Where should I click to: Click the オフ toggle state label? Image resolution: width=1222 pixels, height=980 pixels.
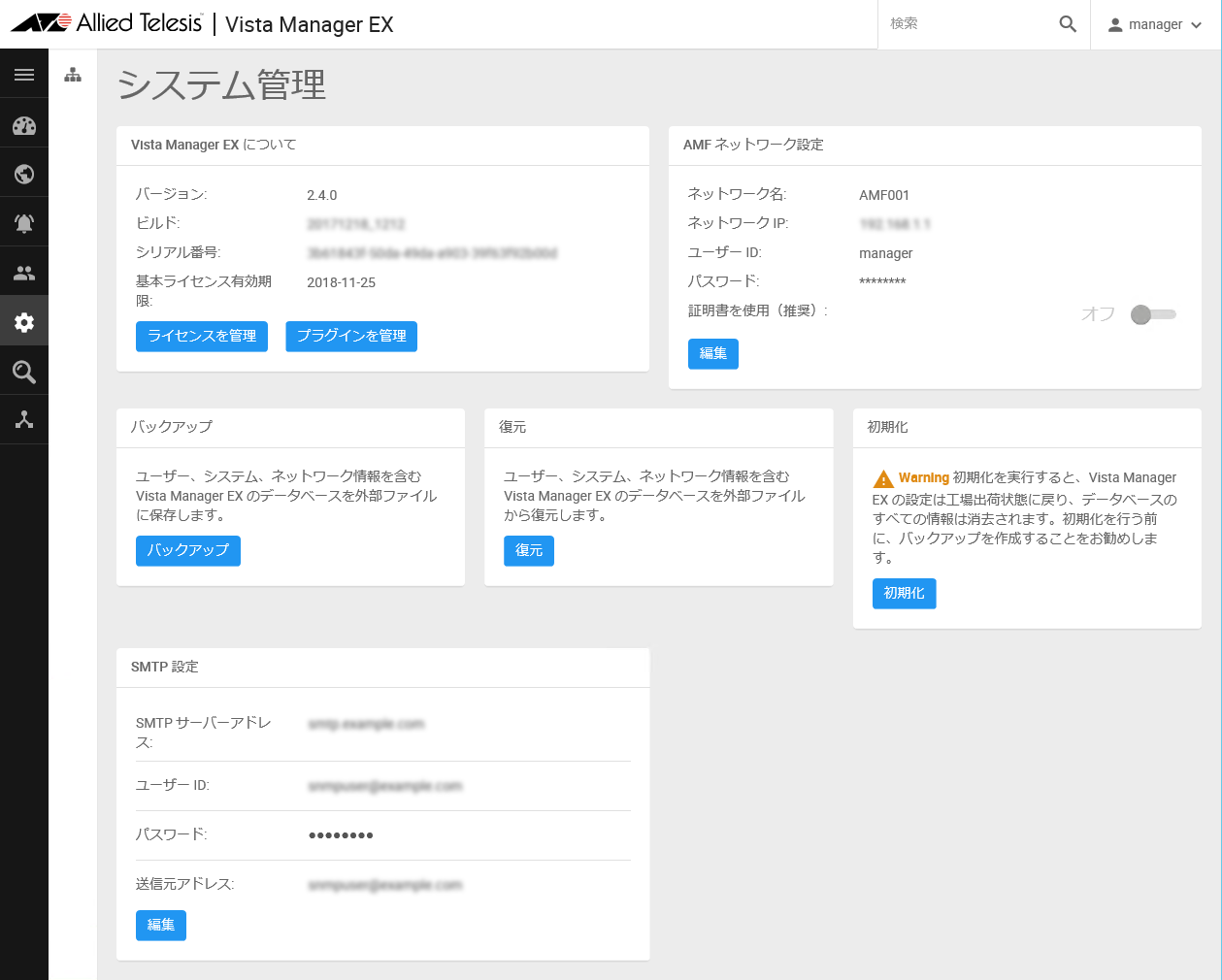[x=1098, y=314]
